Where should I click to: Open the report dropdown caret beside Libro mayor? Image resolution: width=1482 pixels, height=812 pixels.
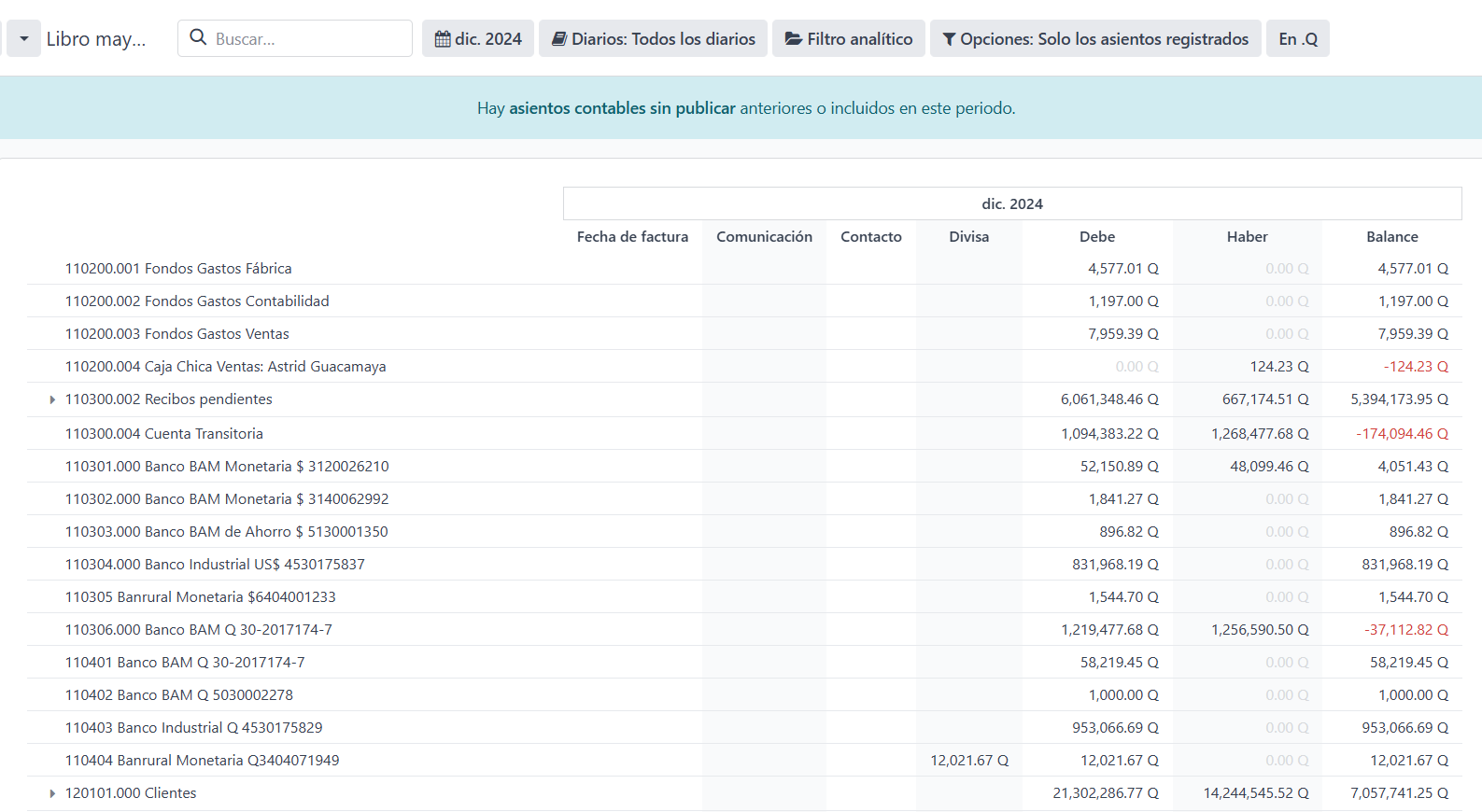pos(23,39)
